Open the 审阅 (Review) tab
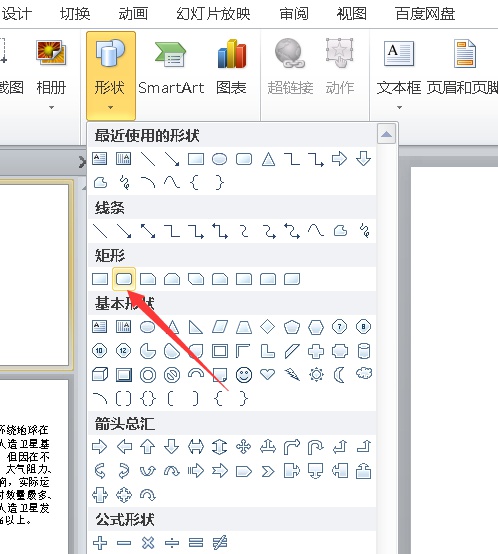The width and height of the screenshot is (498, 554). [294, 14]
